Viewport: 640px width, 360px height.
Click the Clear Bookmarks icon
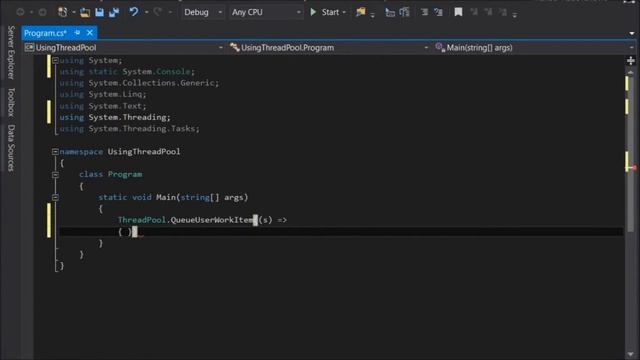[x=503, y=12]
